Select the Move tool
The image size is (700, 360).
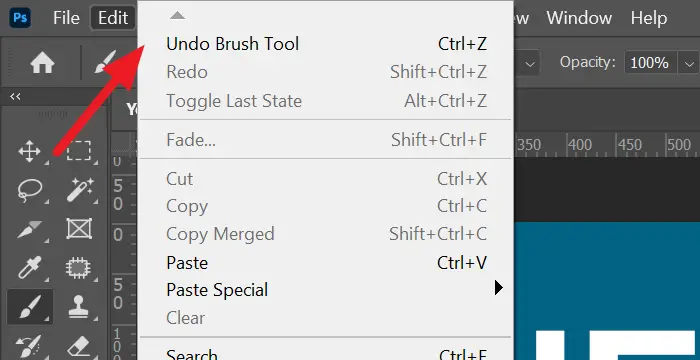[x=29, y=151]
